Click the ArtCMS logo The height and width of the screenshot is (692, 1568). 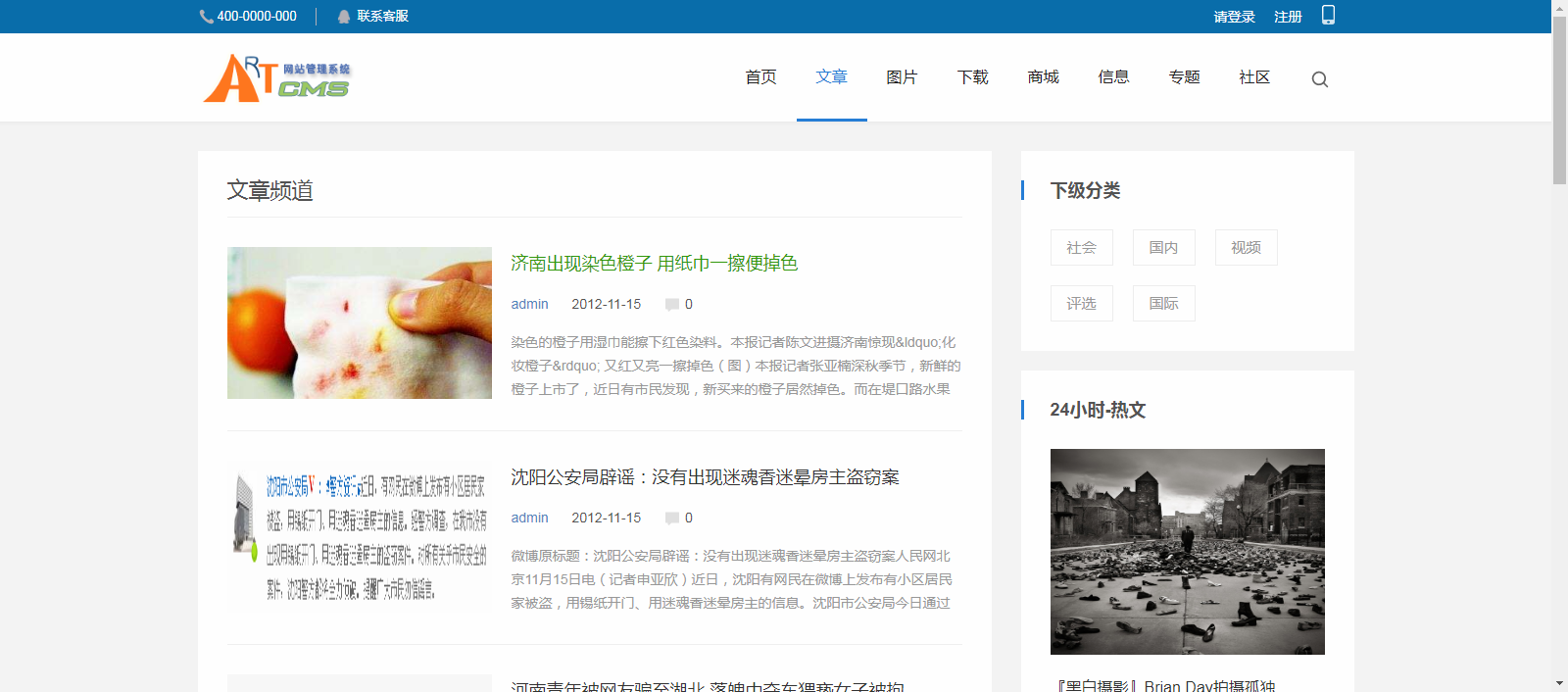tap(276, 78)
